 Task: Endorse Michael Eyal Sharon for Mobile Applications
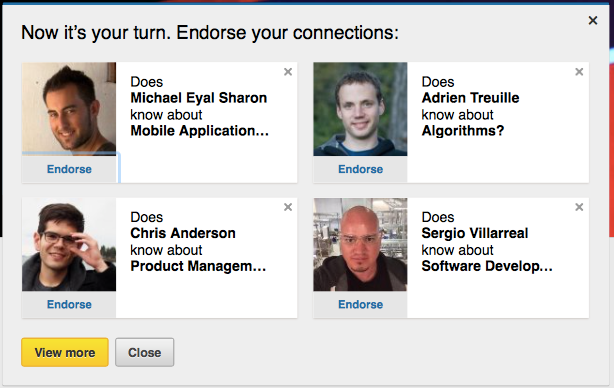click(x=69, y=169)
